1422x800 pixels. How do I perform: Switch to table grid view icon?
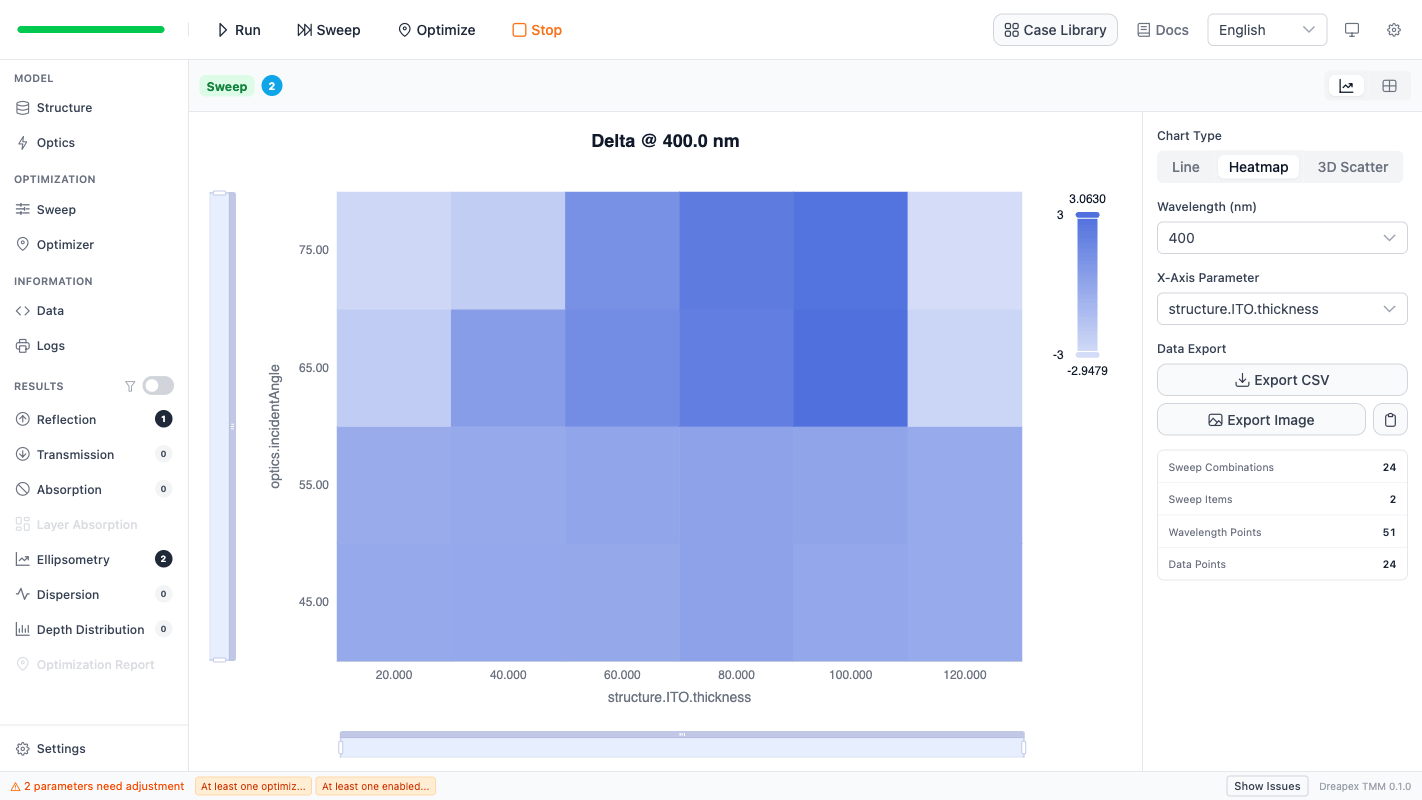[x=1389, y=86]
